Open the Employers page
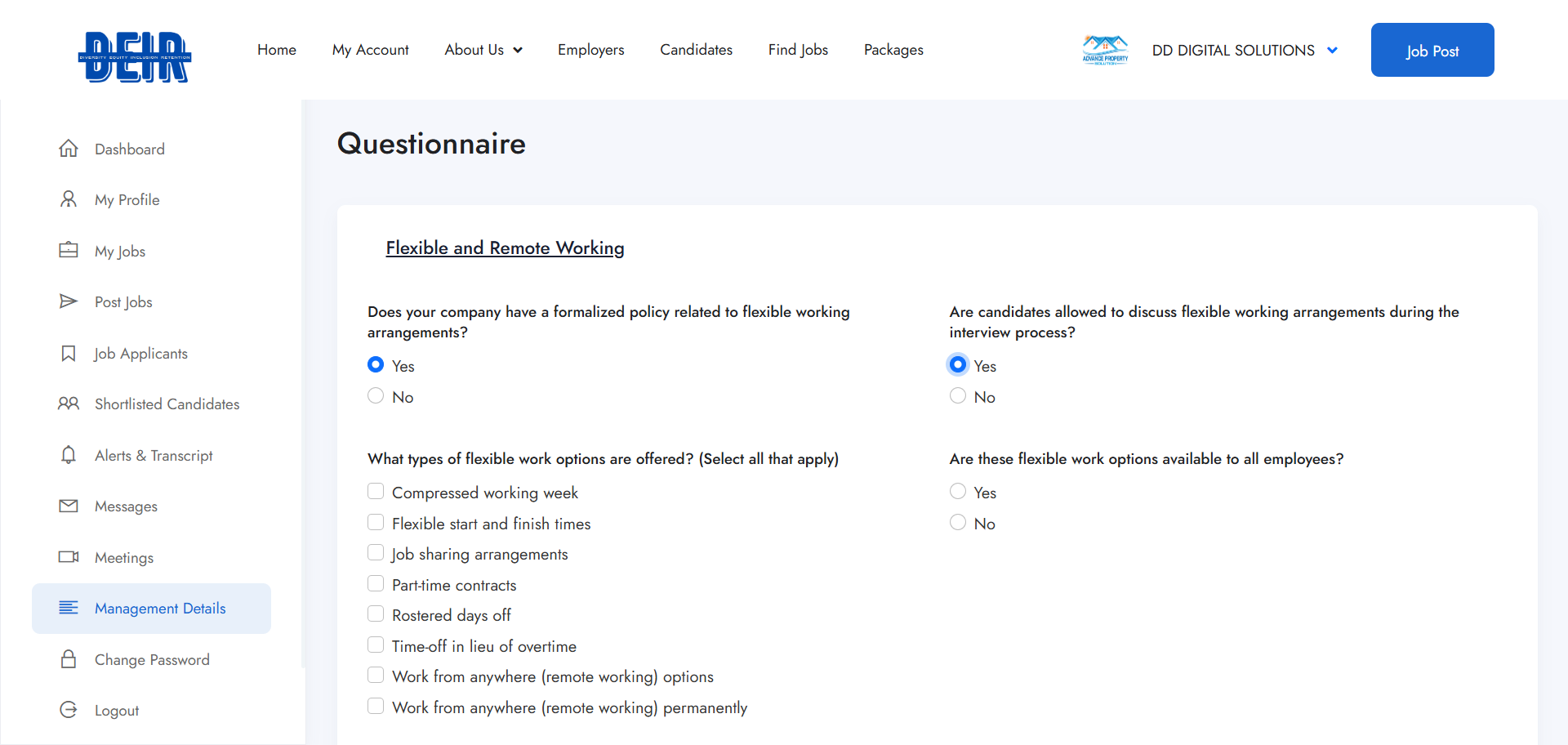Image resolution: width=1568 pixels, height=745 pixels. (590, 50)
